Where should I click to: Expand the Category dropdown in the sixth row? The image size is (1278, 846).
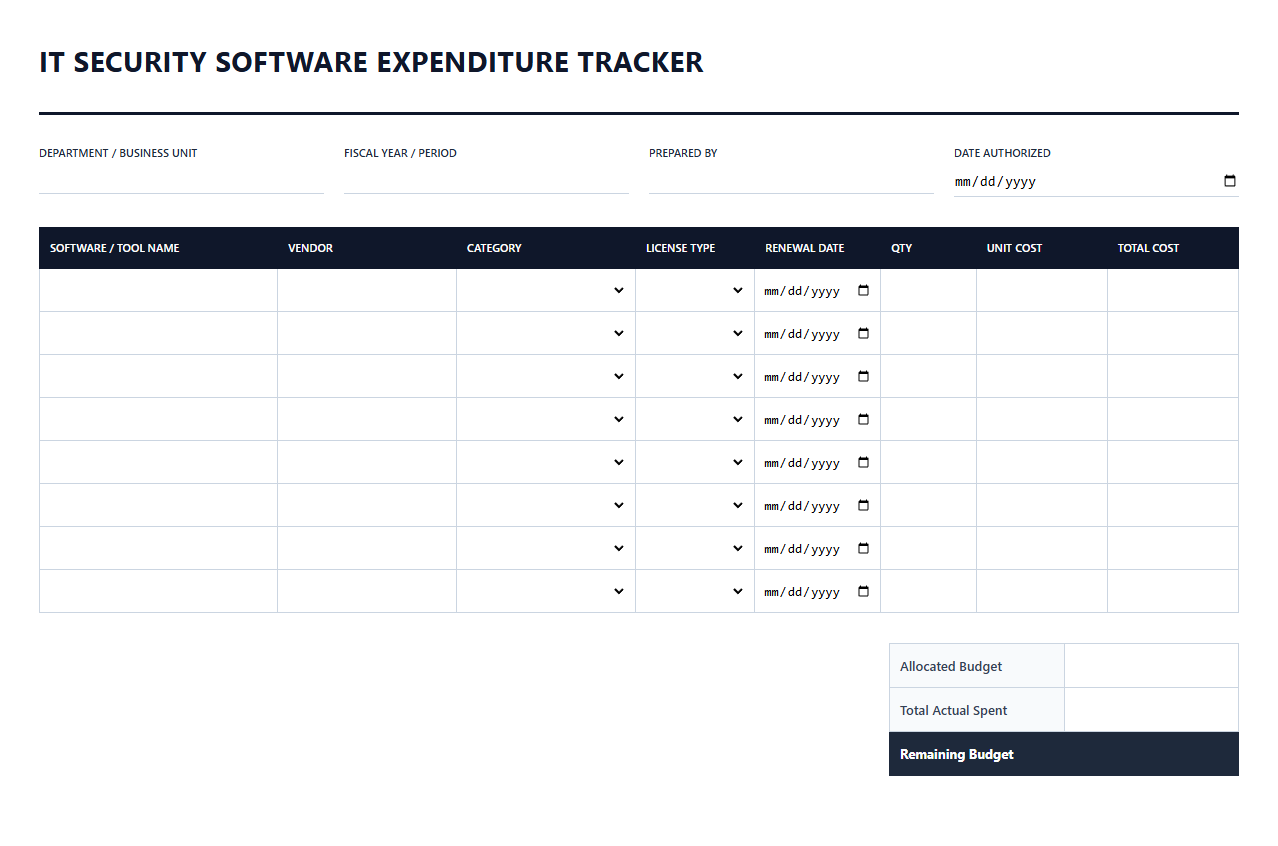pyautogui.click(x=546, y=505)
